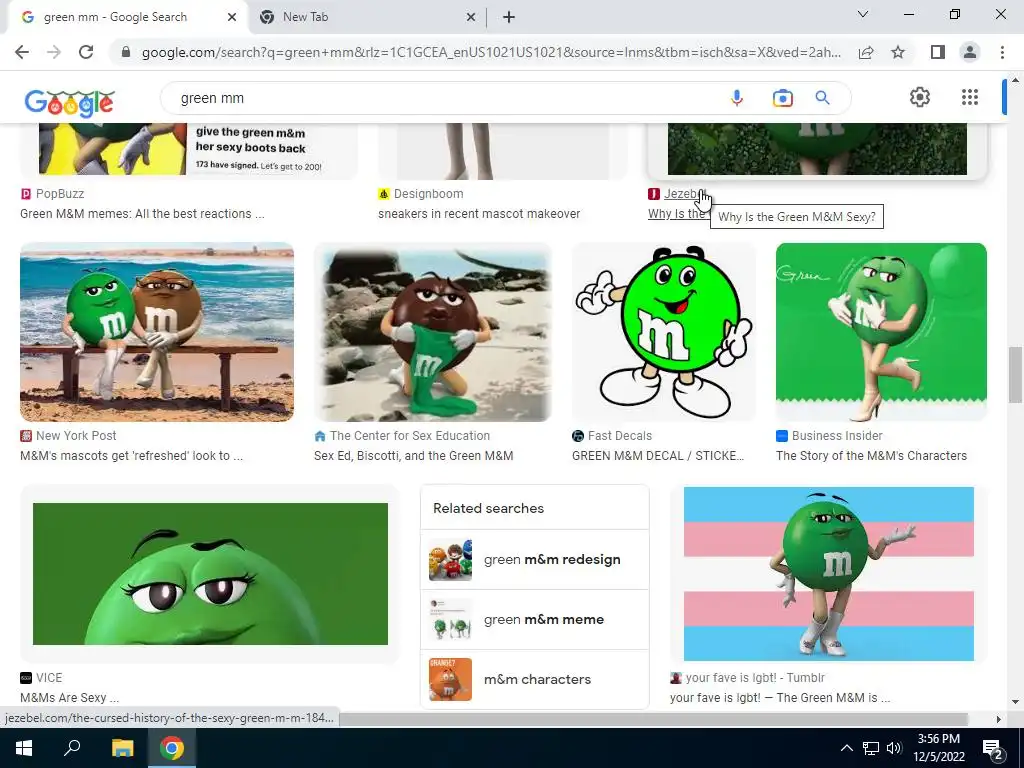Viewport: 1024px width, 768px height.
Task: Open the Tumblr flag M&M image
Action: (x=828, y=573)
